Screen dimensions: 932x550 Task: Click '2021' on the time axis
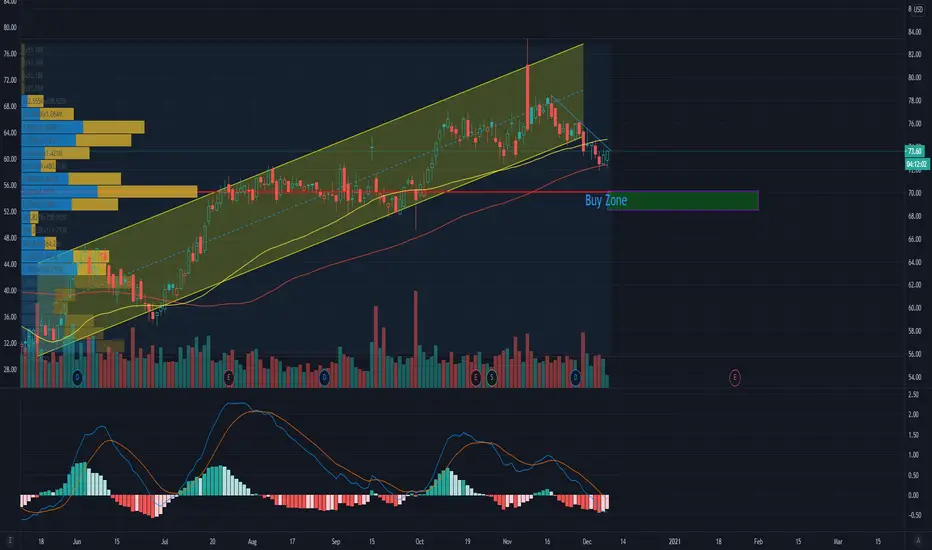click(675, 542)
